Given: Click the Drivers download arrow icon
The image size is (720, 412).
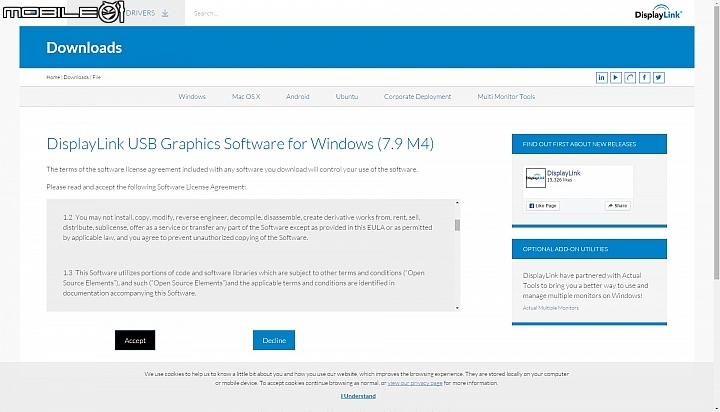Looking at the screenshot, I should point(165,13).
